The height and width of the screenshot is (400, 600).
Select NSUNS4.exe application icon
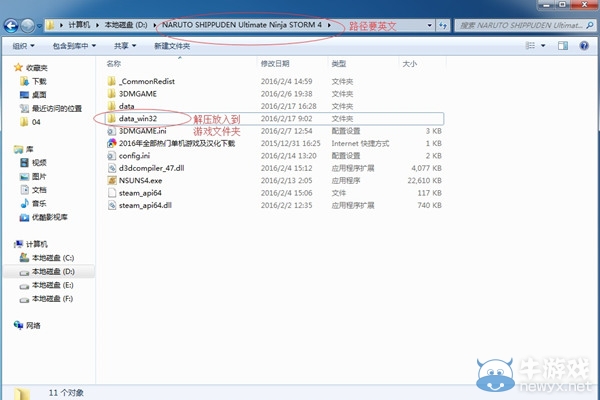pyautogui.click(x=111, y=180)
